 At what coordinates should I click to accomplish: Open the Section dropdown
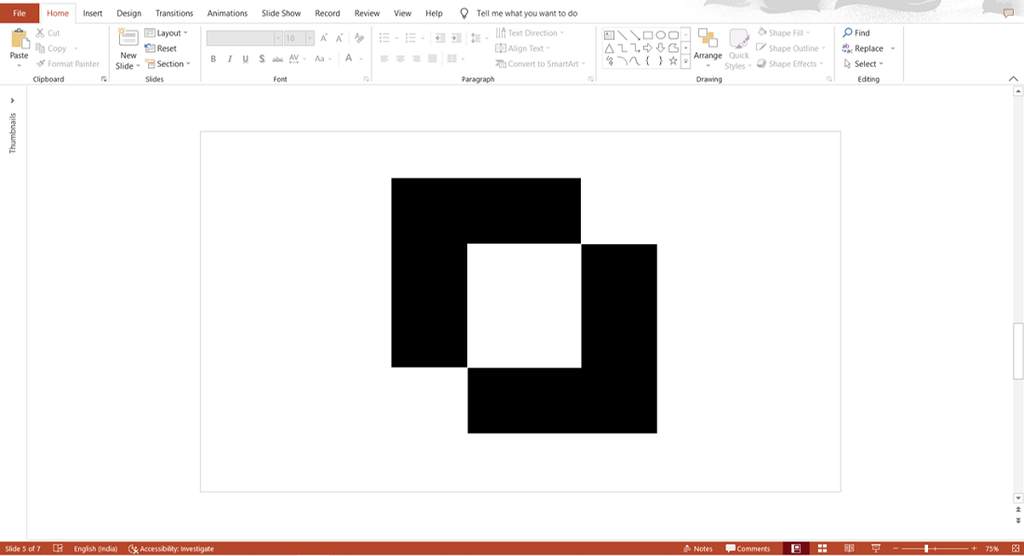[168, 64]
